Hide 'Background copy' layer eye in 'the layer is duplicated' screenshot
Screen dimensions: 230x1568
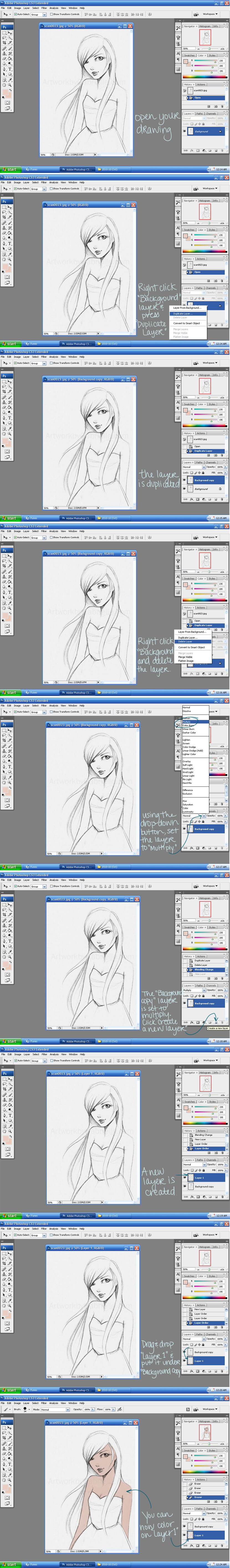(x=185, y=480)
